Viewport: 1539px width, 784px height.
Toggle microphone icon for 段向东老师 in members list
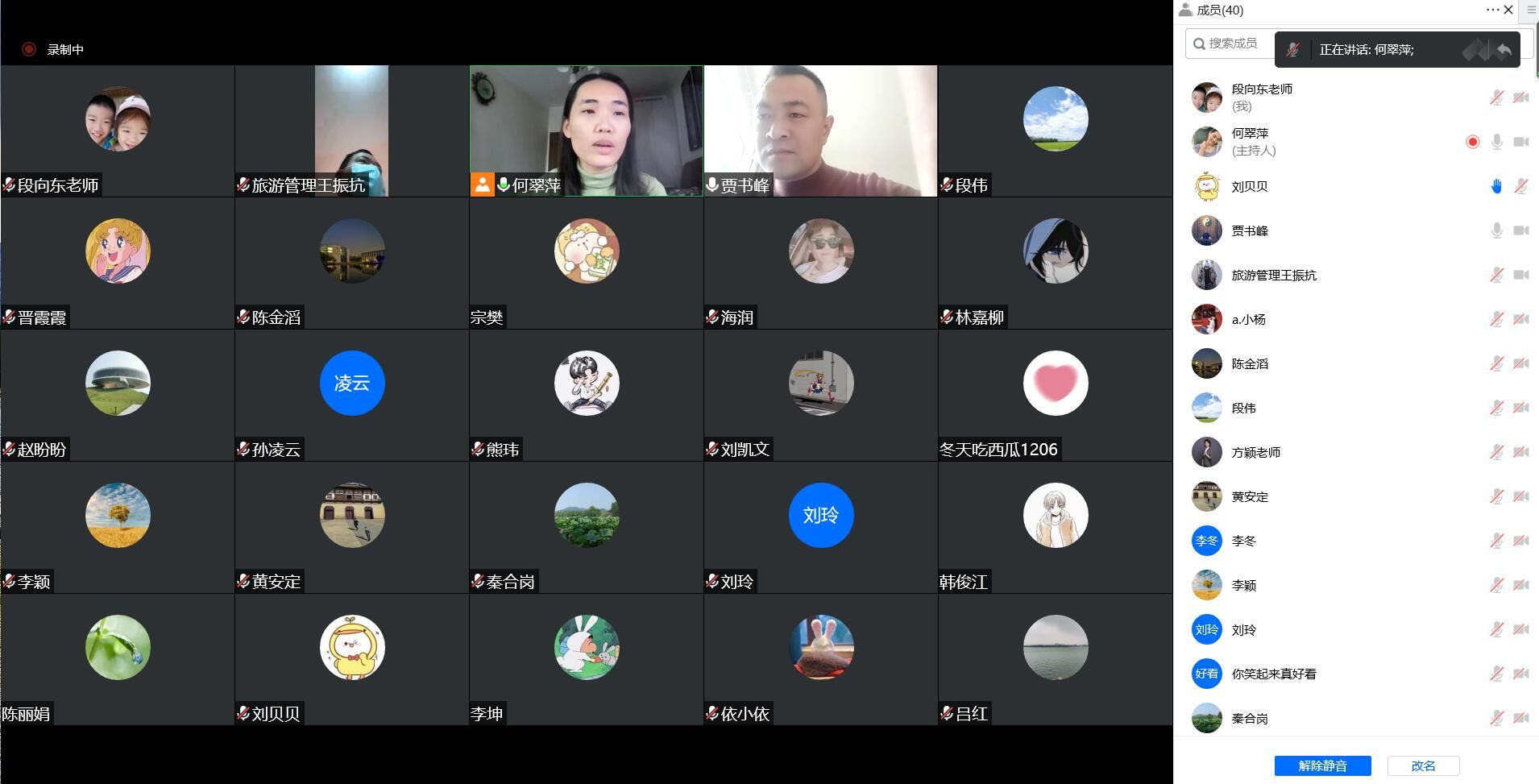[1496, 97]
